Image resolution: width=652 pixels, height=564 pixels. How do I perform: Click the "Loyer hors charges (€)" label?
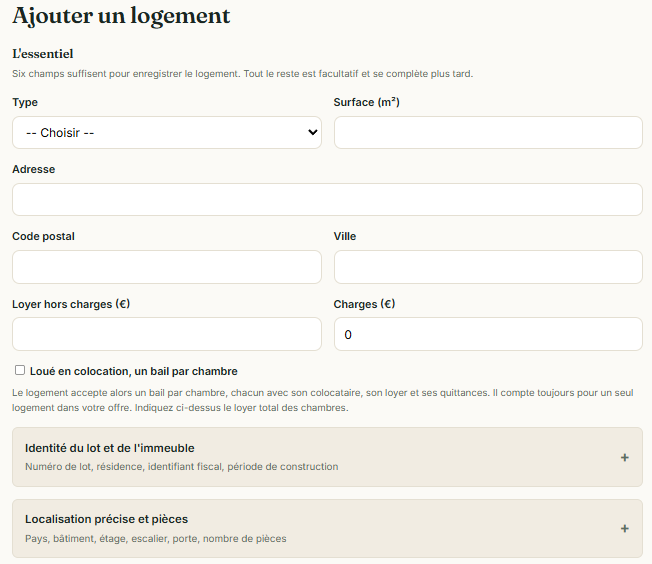coord(71,304)
